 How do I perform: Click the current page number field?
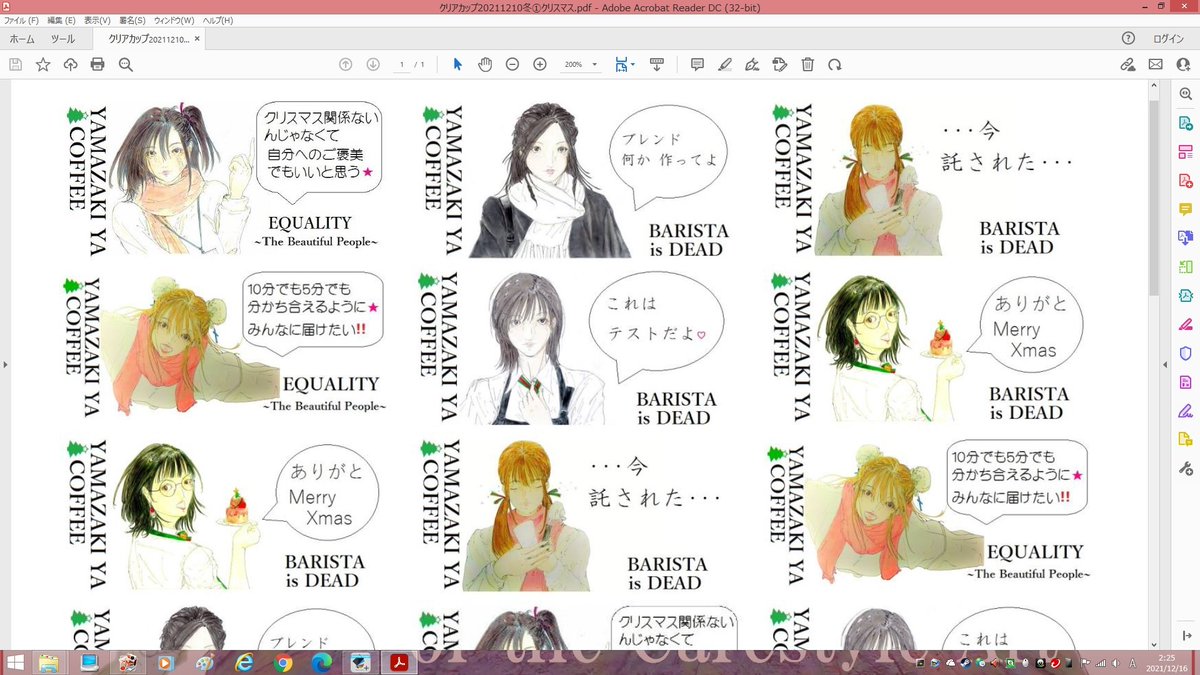click(402, 64)
